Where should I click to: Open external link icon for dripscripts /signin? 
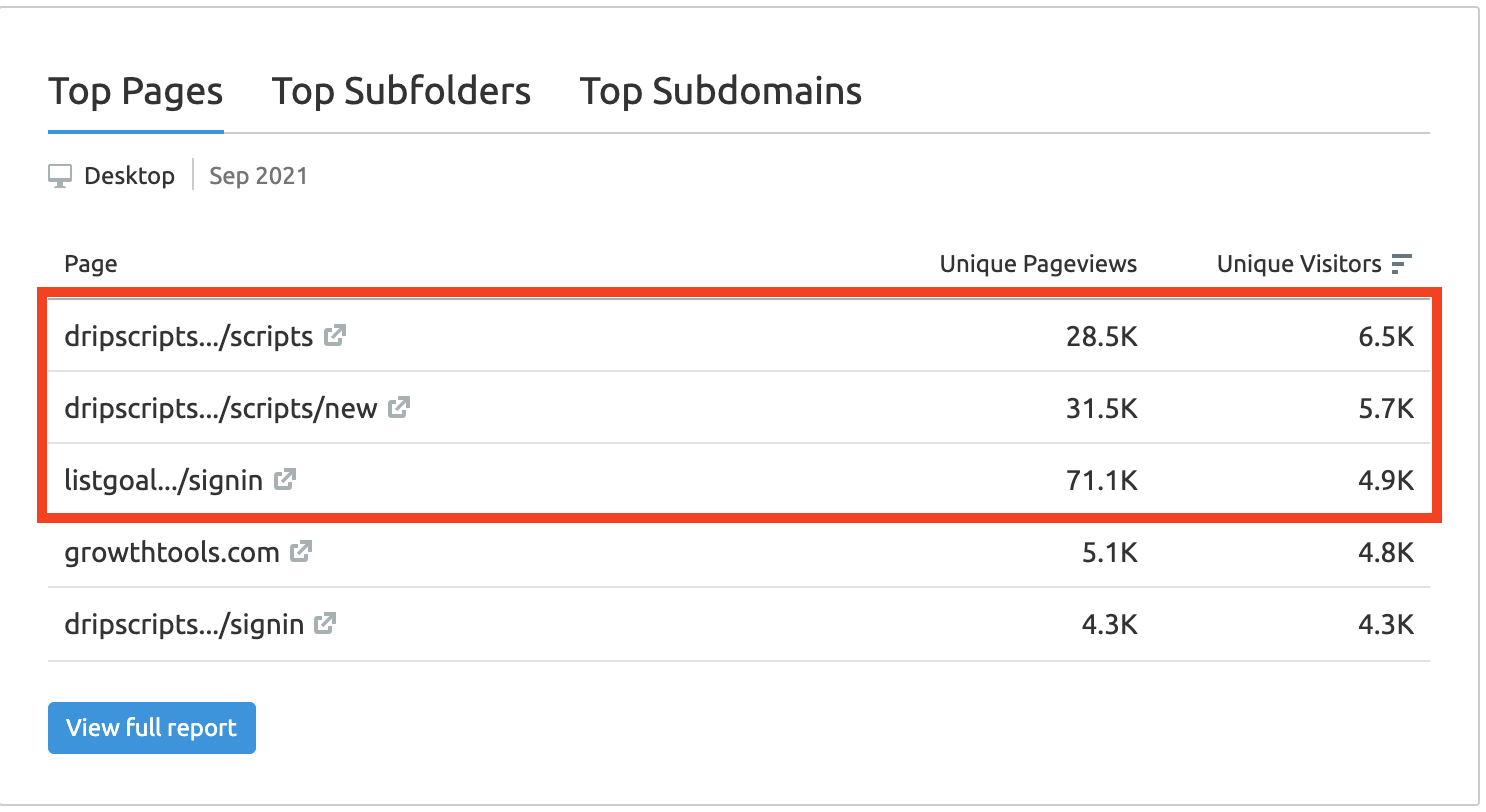[x=325, y=624]
